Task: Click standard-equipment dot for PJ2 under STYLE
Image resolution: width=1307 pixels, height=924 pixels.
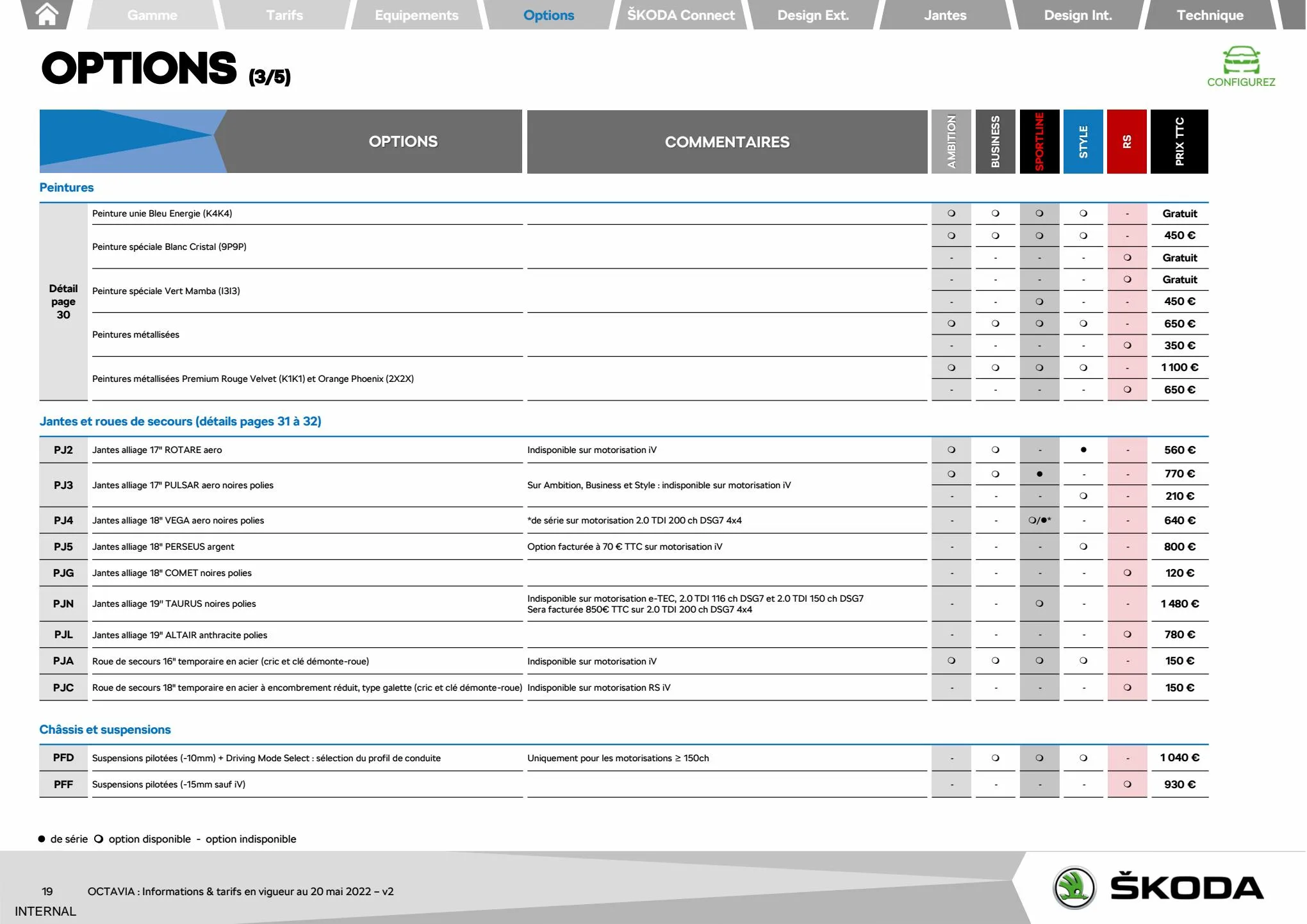Action: click(x=1083, y=450)
